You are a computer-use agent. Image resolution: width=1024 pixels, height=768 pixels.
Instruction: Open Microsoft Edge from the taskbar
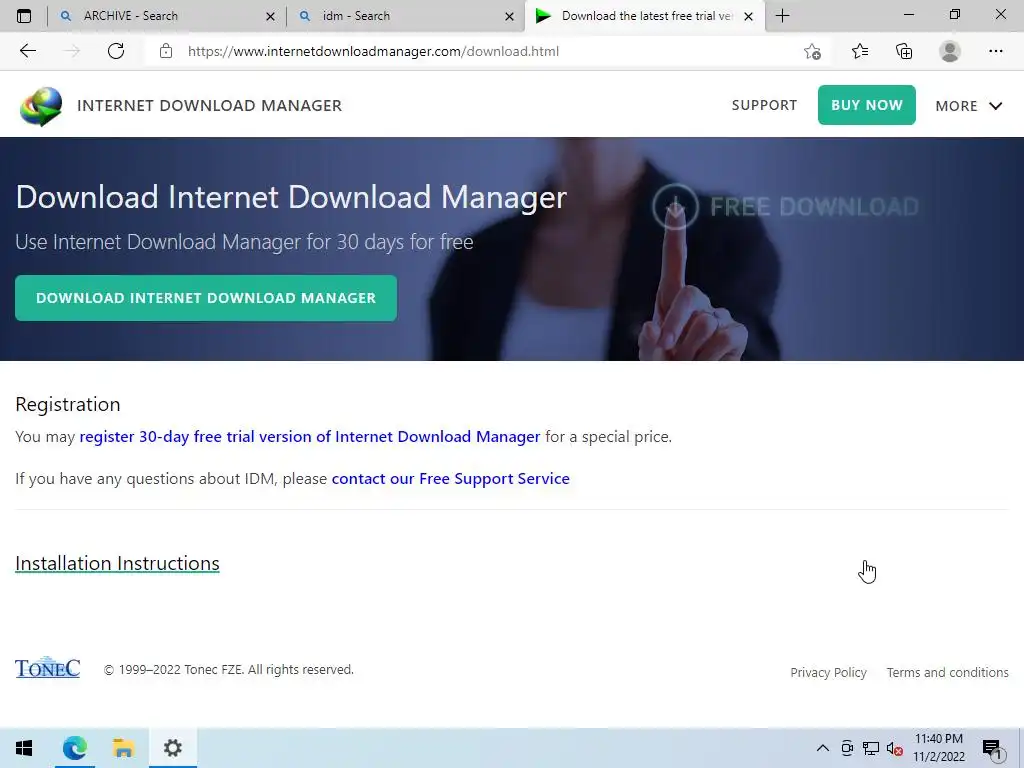(74, 748)
